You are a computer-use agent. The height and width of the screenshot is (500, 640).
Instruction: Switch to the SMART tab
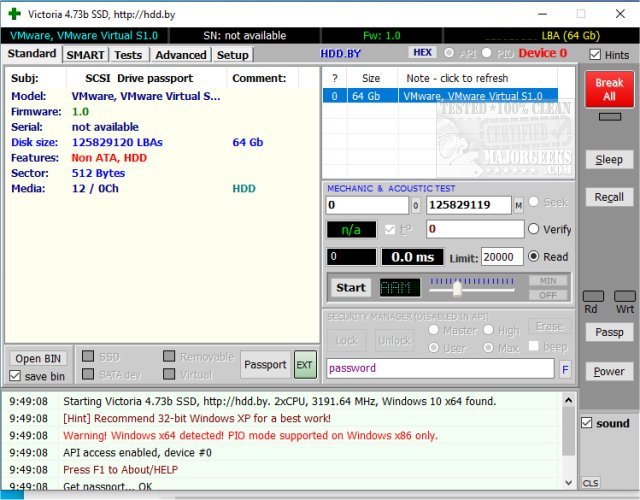click(x=85, y=55)
